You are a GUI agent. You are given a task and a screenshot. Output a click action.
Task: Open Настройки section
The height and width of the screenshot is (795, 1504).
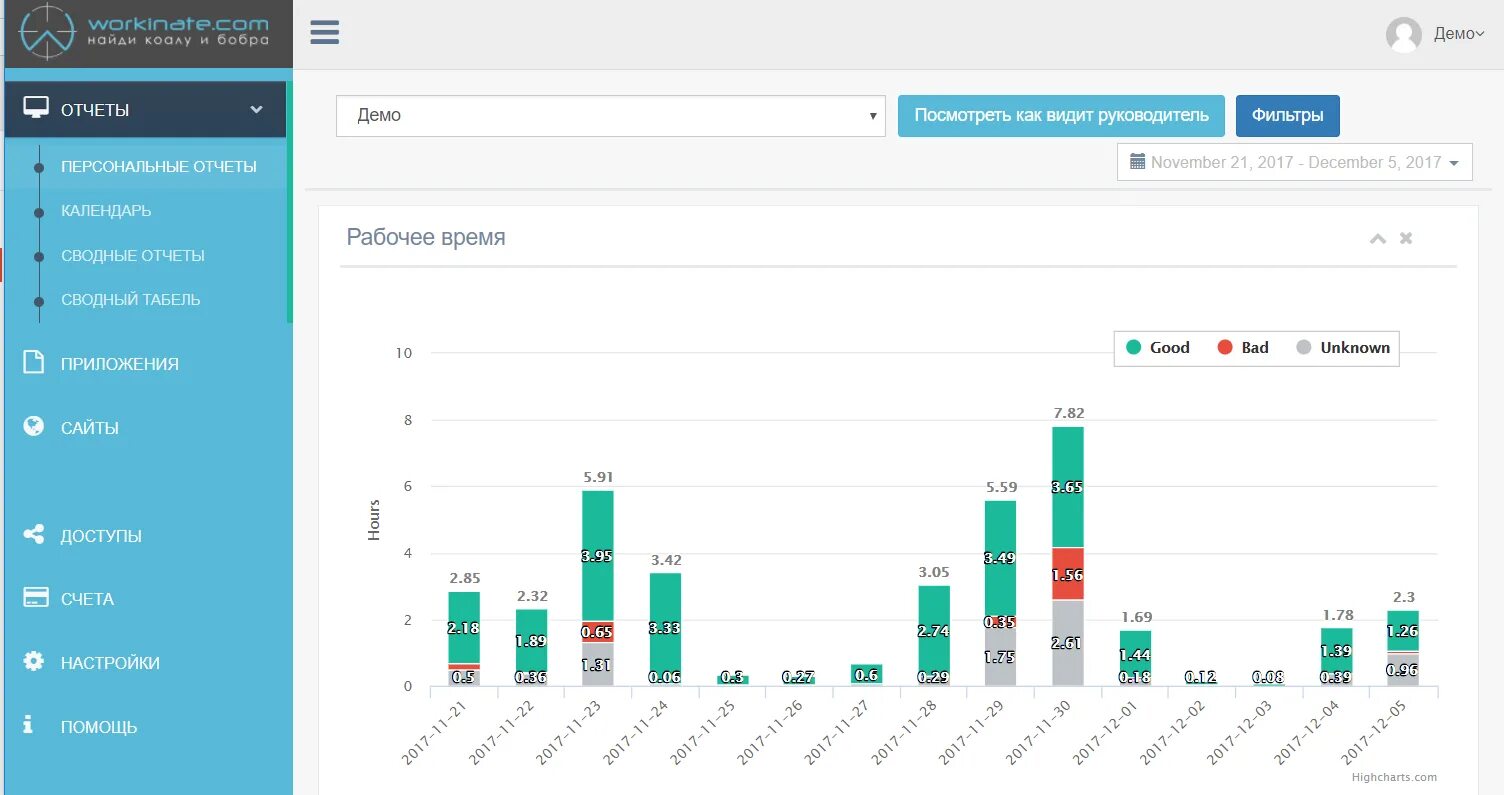click(x=110, y=663)
